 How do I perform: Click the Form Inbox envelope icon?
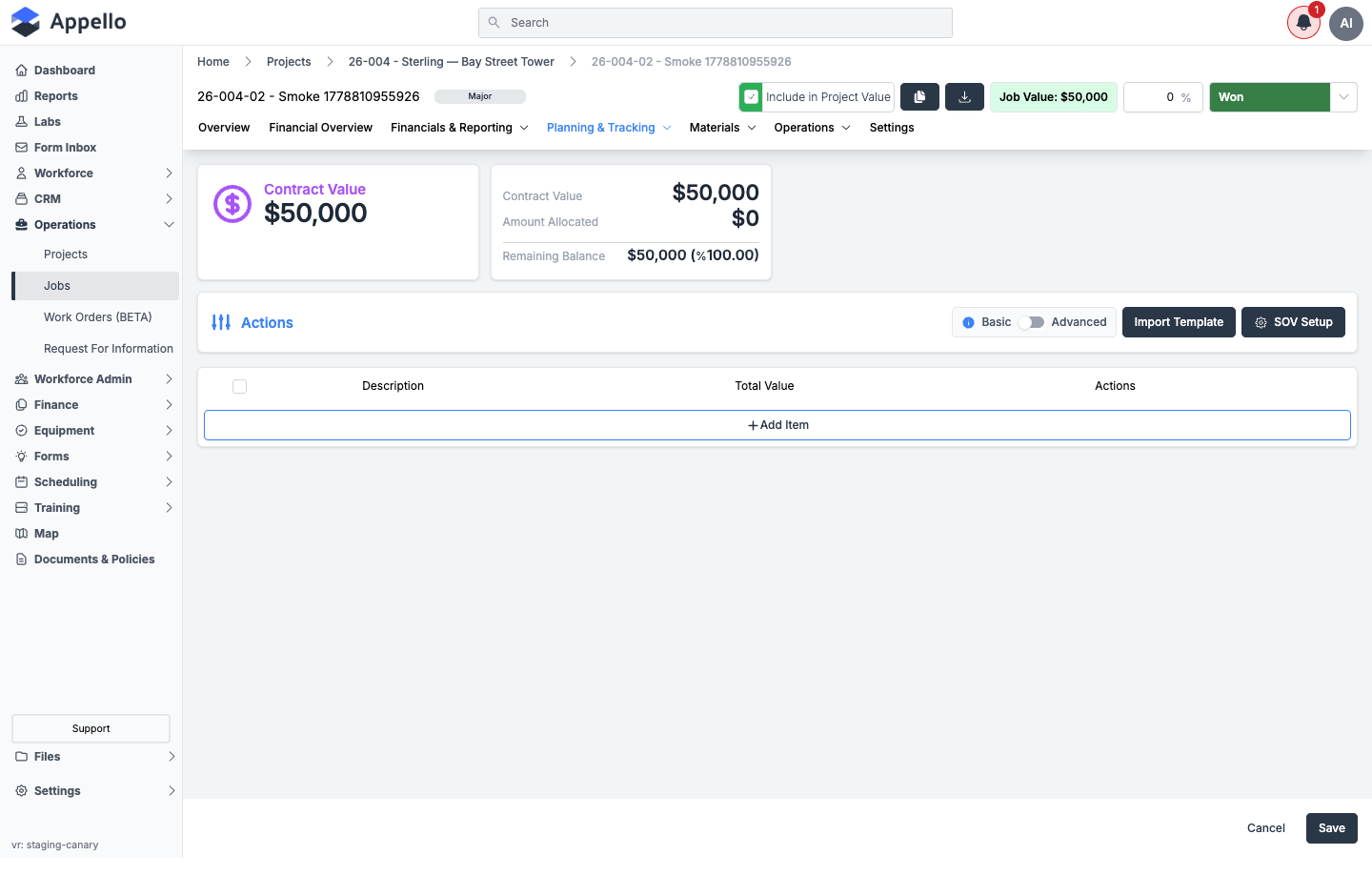point(21,148)
